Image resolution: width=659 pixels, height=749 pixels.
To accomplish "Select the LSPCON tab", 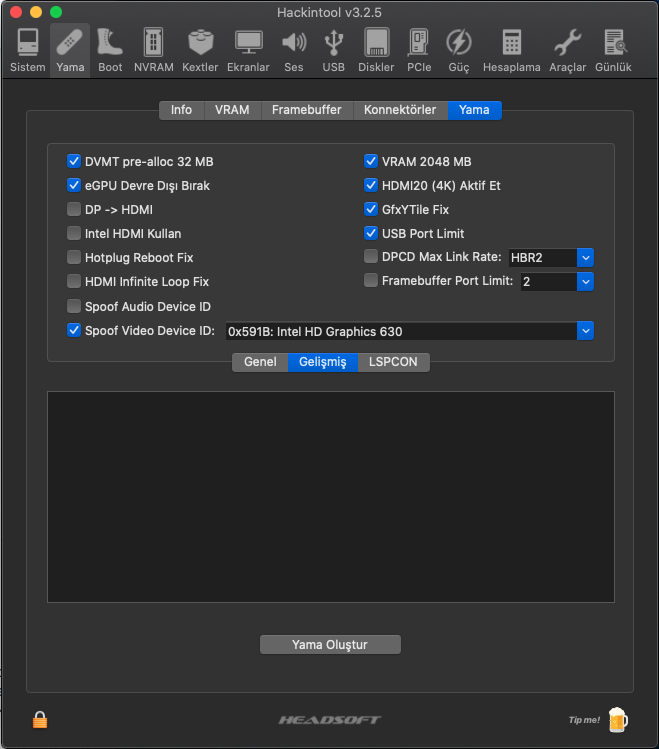I will pyautogui.click(x=393, y=362).
